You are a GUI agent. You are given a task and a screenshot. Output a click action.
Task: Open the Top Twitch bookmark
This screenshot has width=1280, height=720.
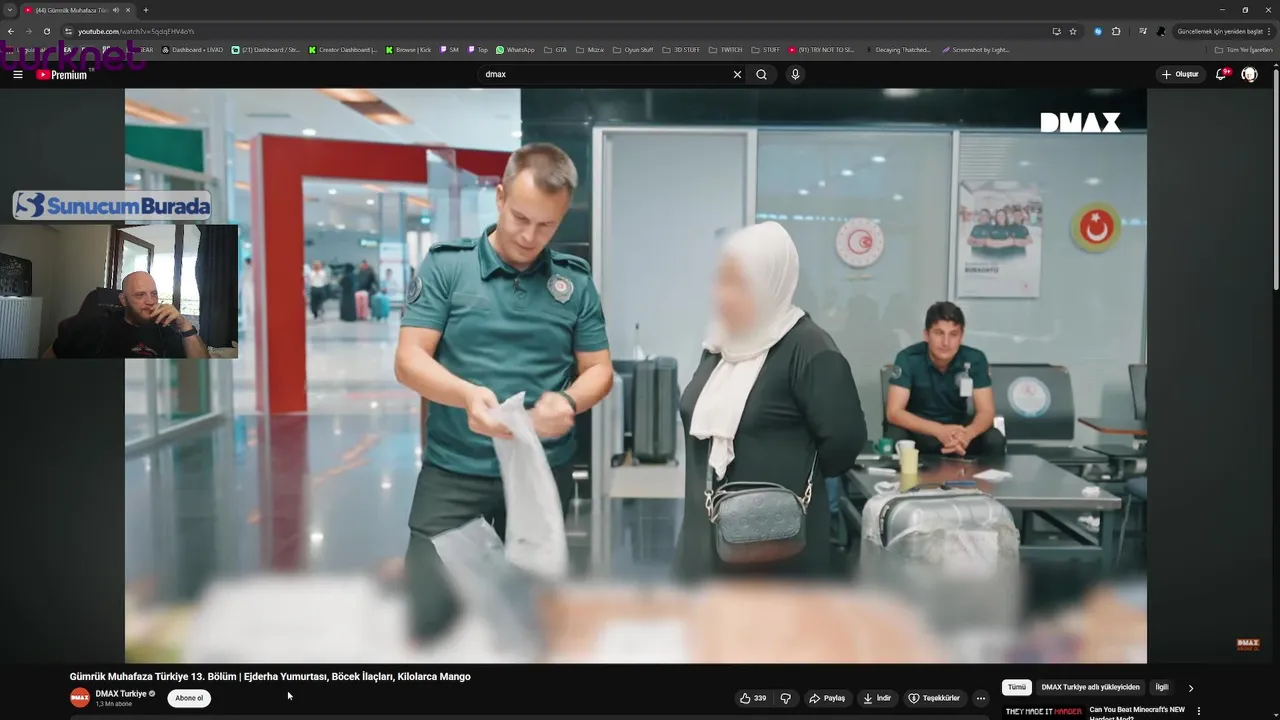(478, 49)
